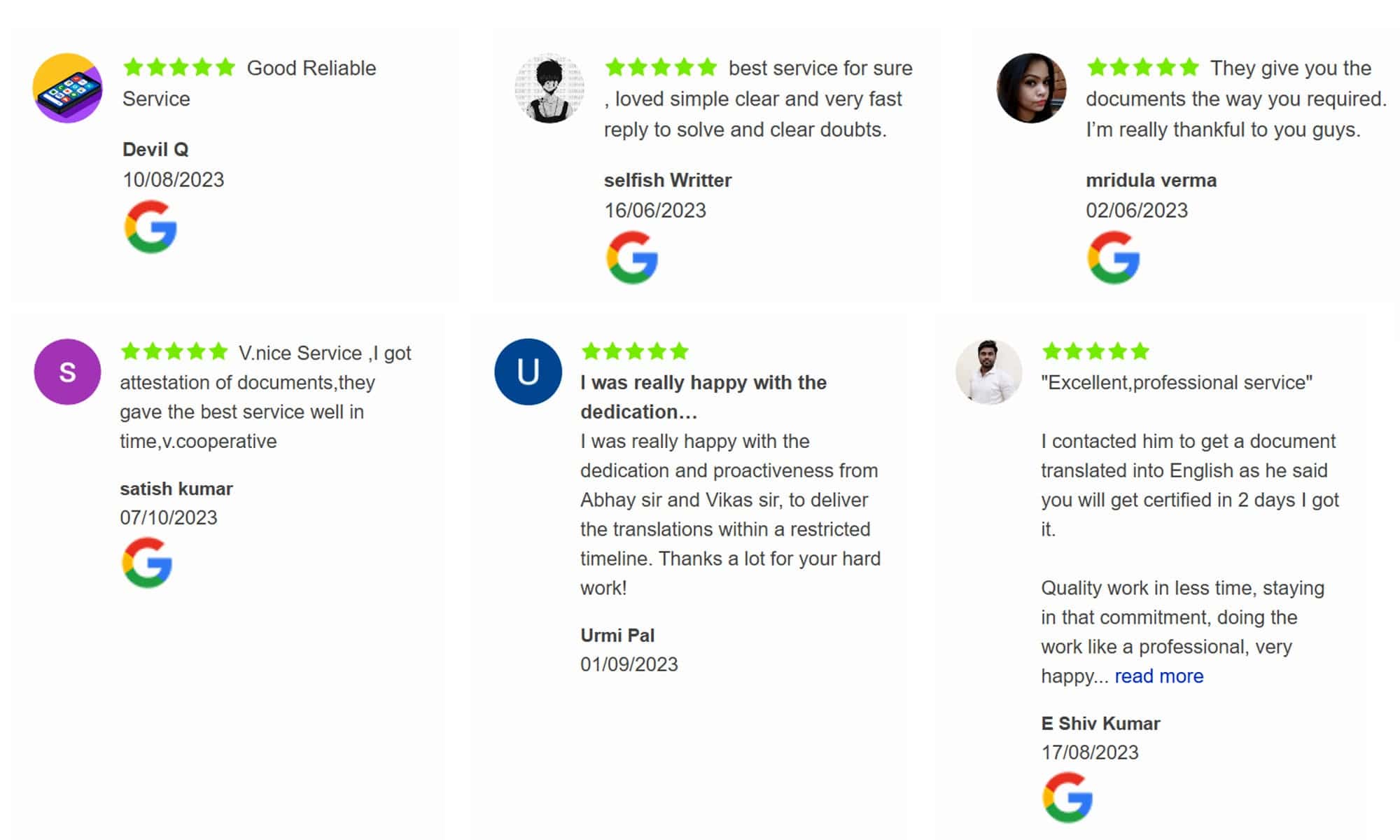Click Google logo under satish kumar review
1400x840 pixels.
coord(147,563)
